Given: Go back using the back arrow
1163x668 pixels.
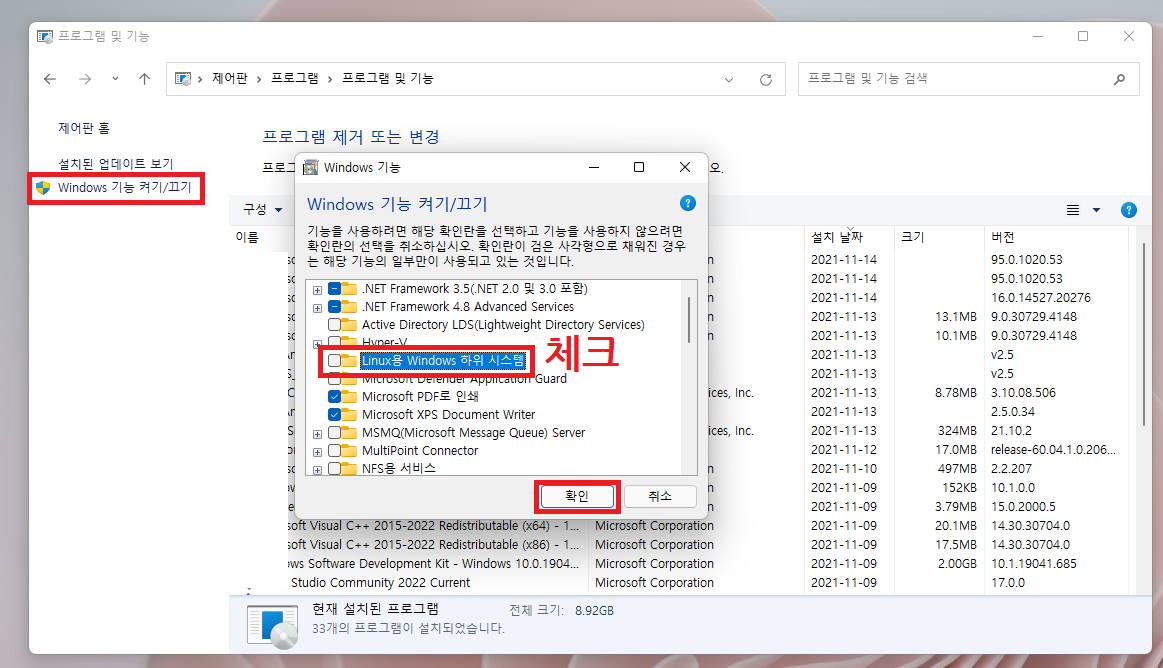Looking at the screenshot, I should (x=50, y=79).
